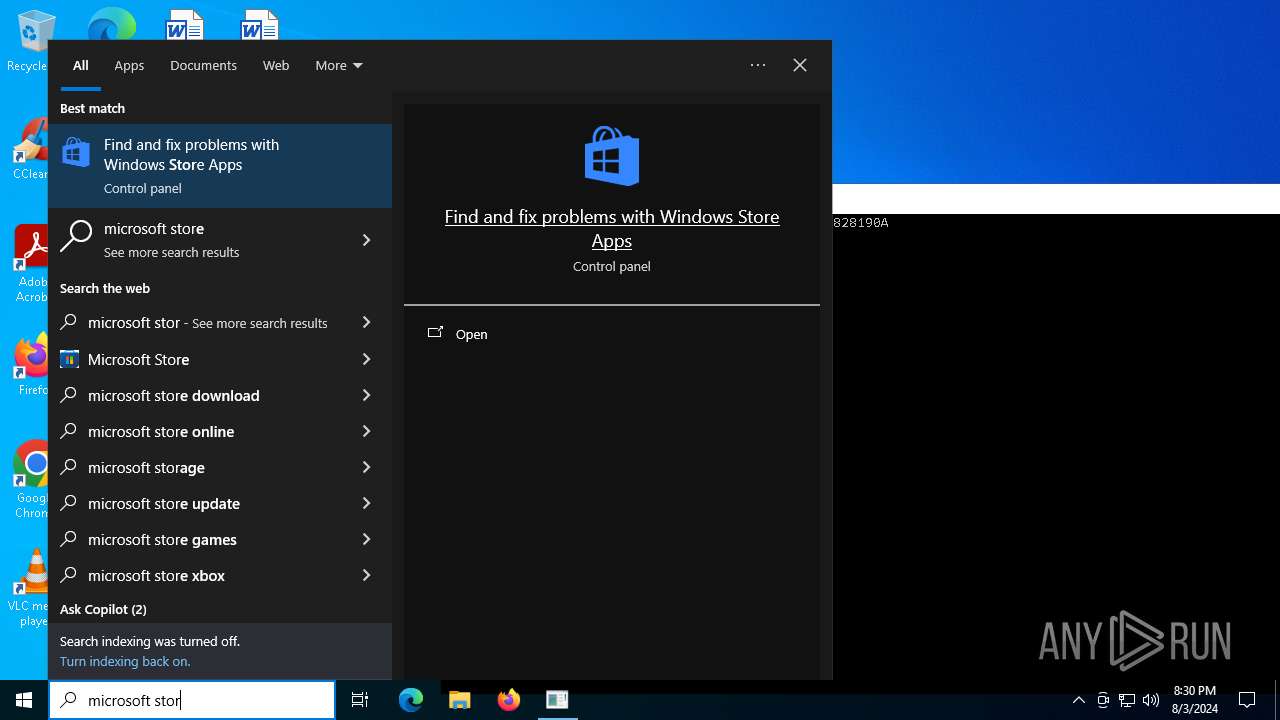1280x720 pixels.
Task: Launch Firefox from the taskbar
Action: coord(509,700)
